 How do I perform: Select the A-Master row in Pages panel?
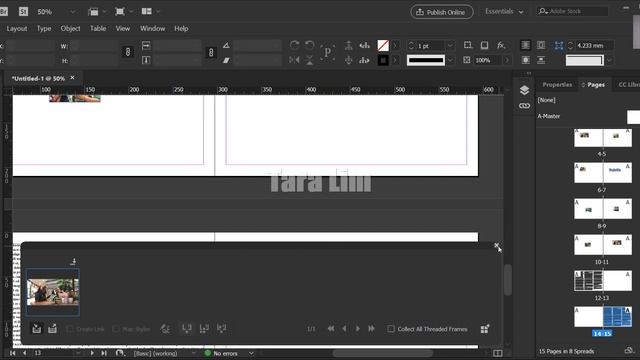coord(588,116)
